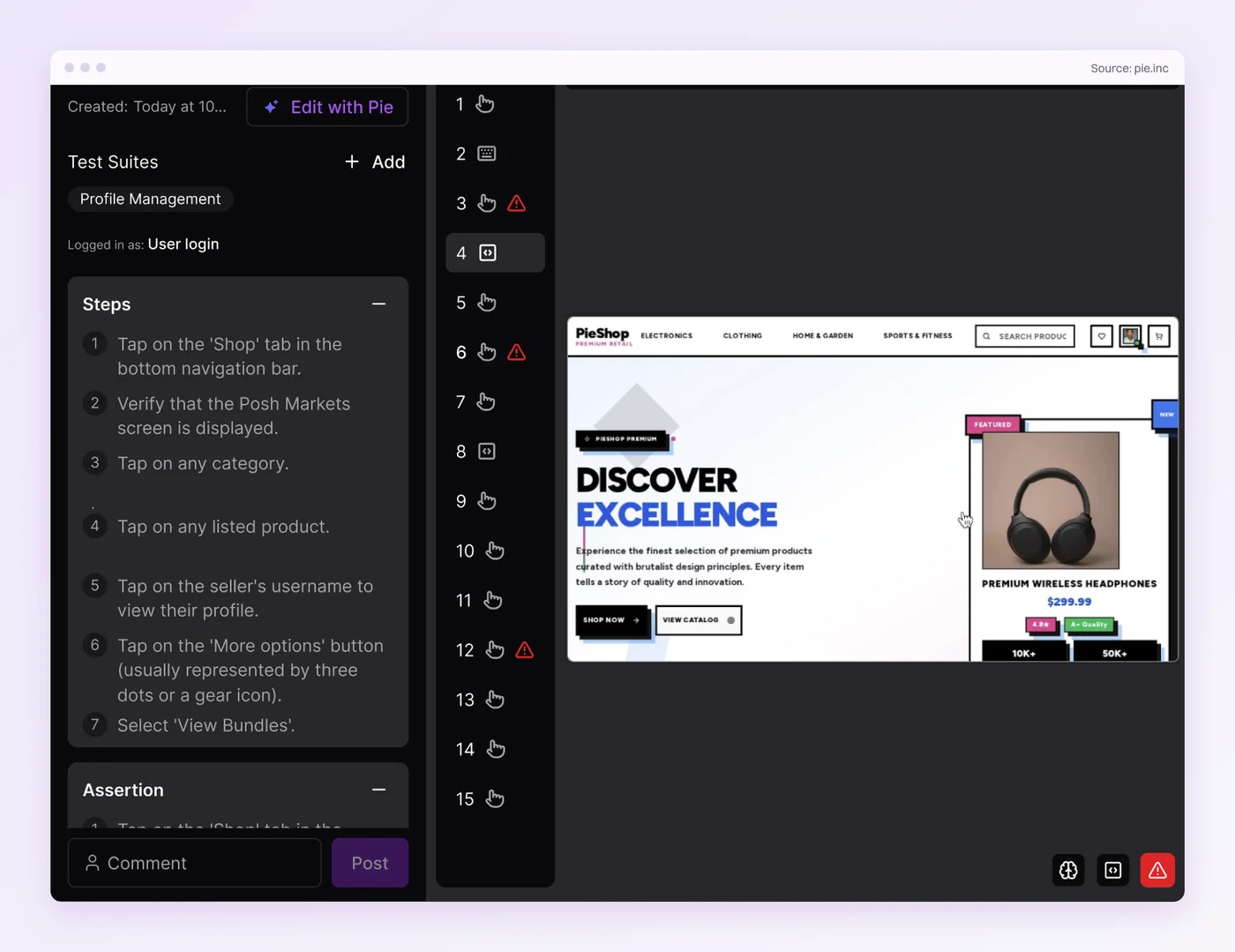Click the PieShop screenshot preview
The width and height of the screenshot is (1235, 952).
point(872,489)
